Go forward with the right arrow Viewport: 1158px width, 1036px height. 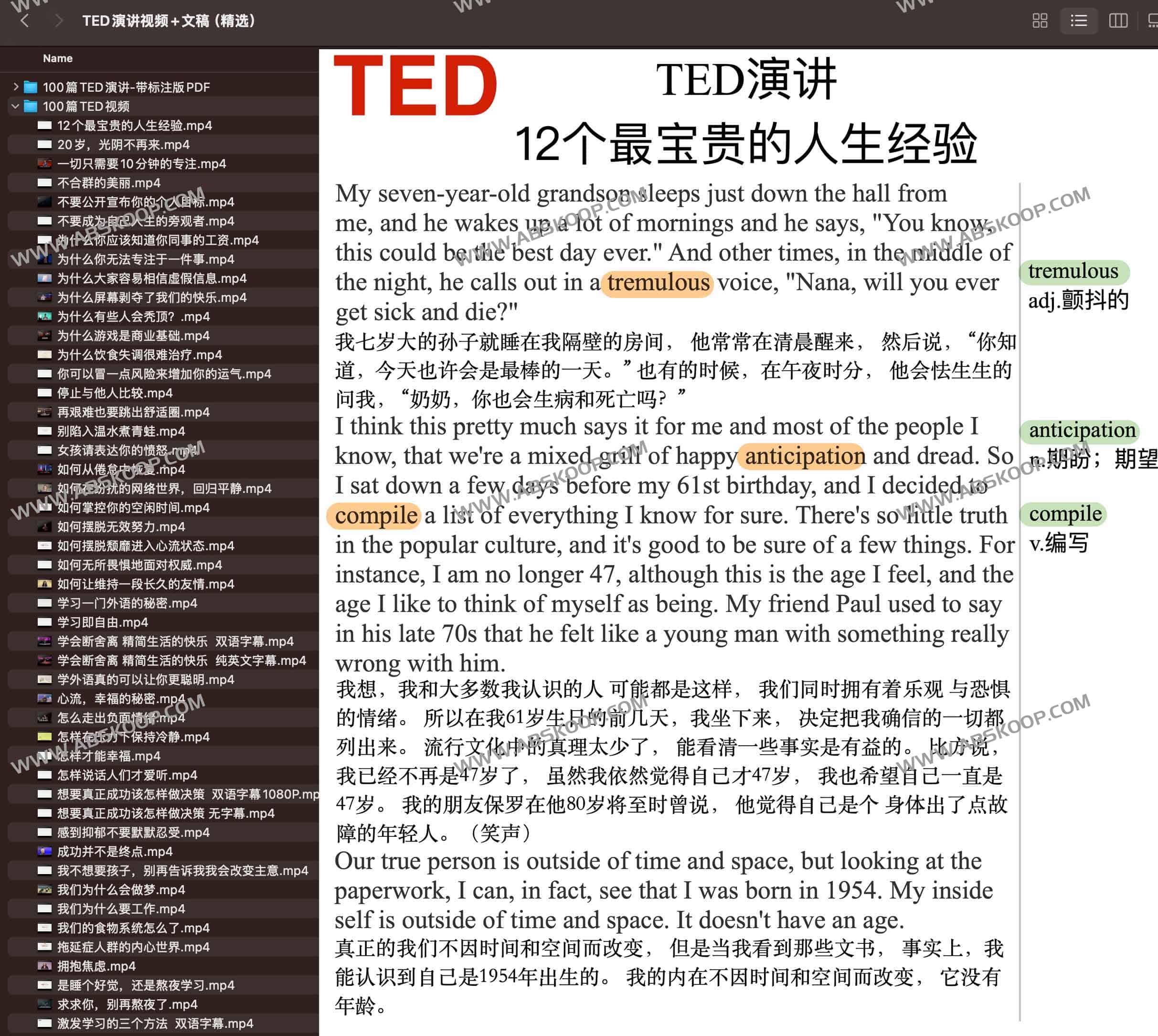58,21
